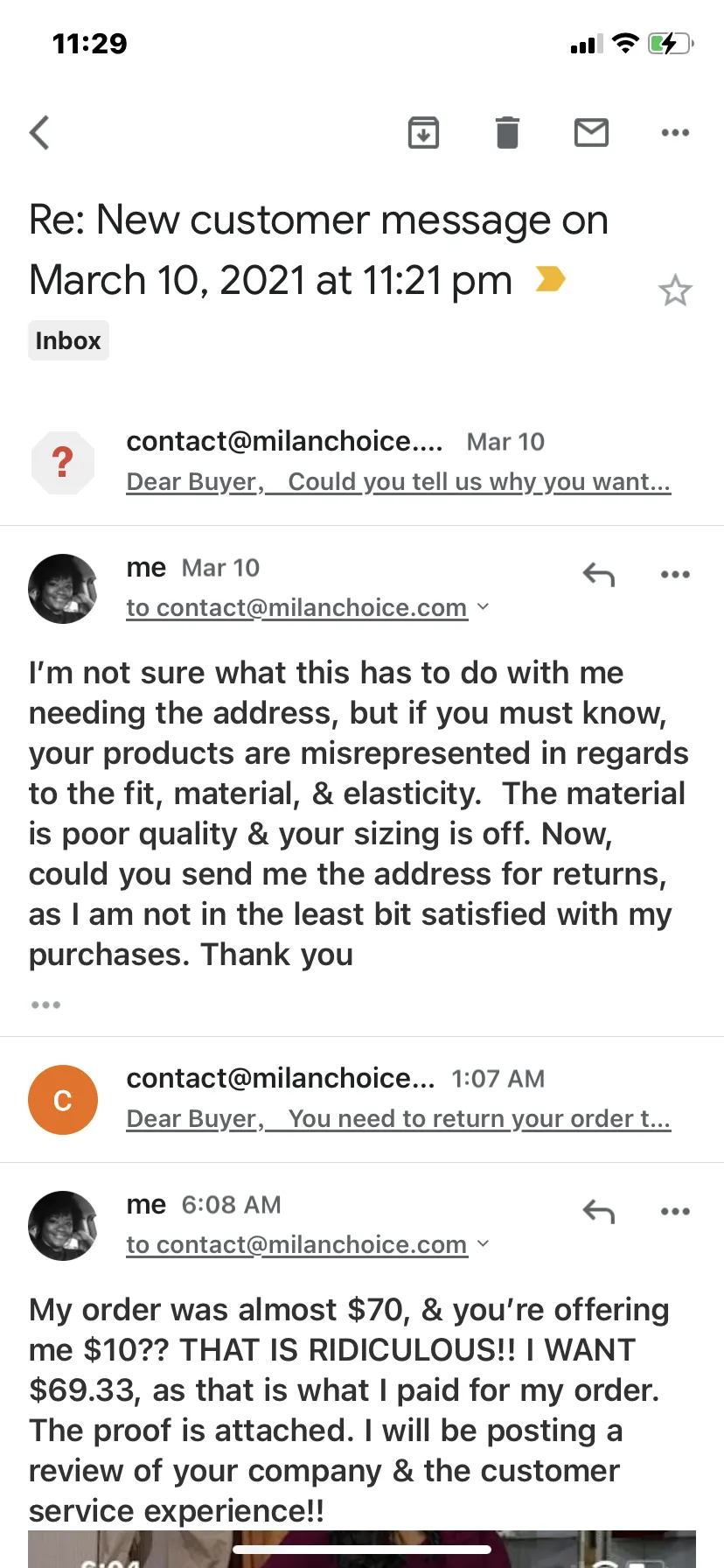This screenshot has height=1568, width=724.
Task: Open more options menu in top toolbar
Action: (675, 133)
